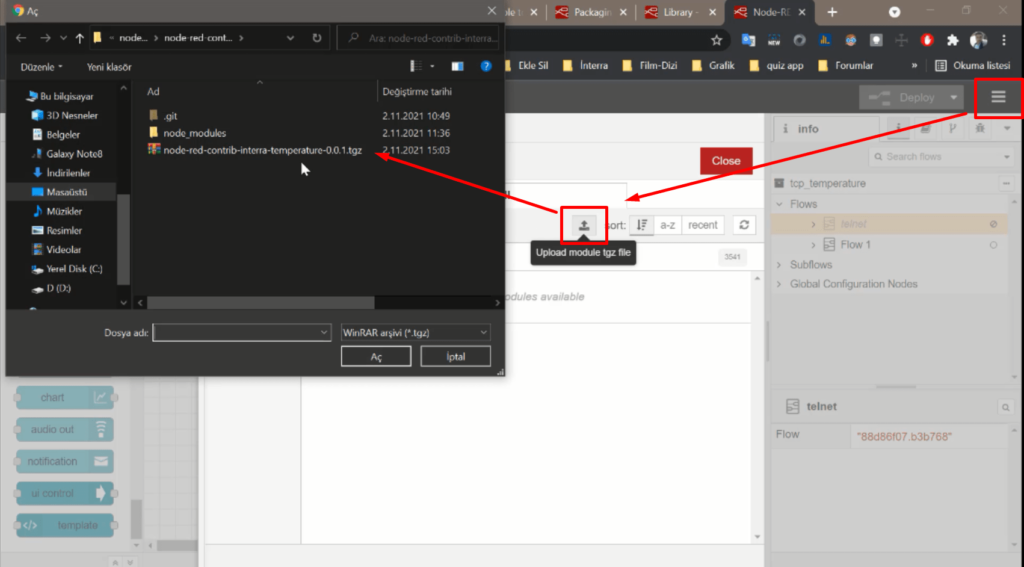Open the Deploy options dropdown arrow
1024x567 pixels.
pos(953,97)
